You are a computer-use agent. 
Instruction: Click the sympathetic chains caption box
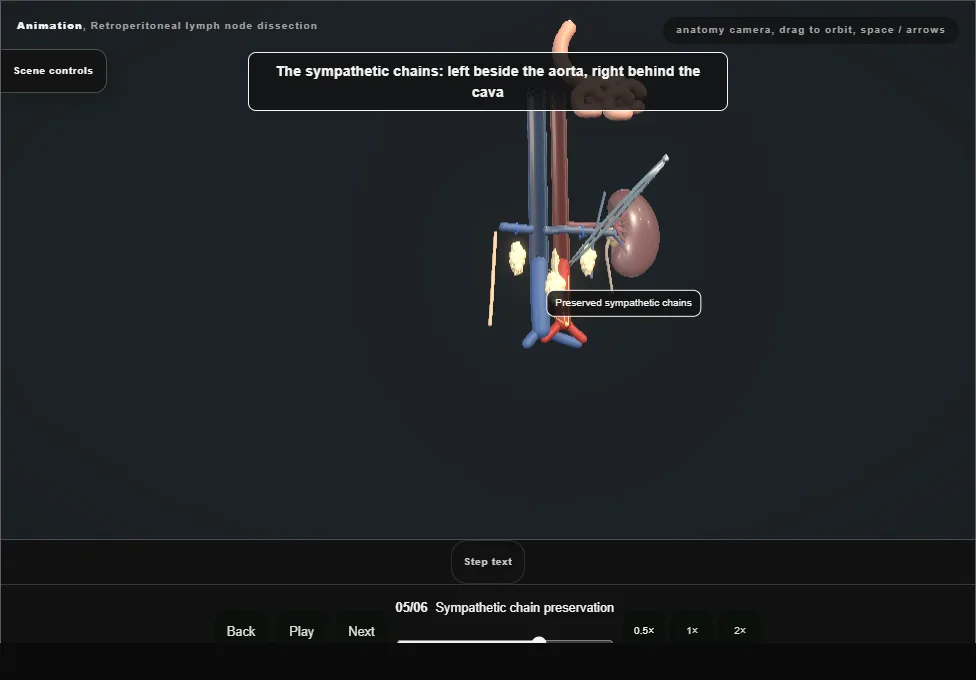coord(487,82)
